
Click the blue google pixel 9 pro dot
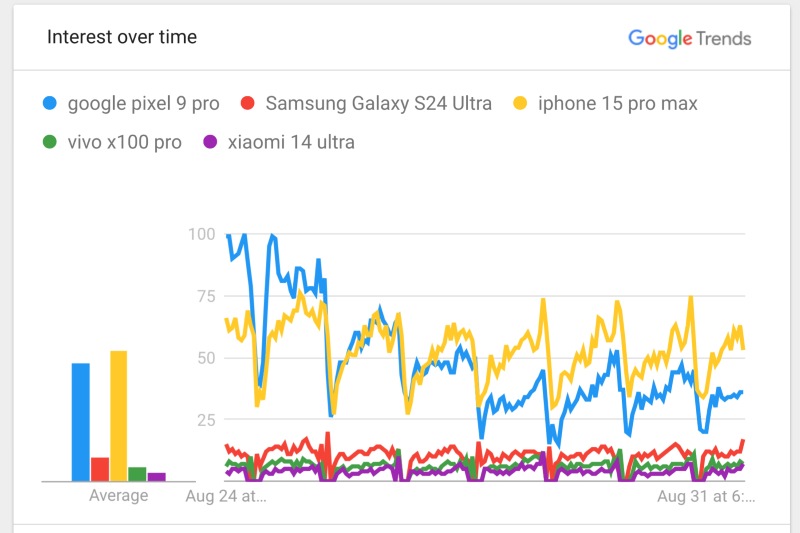pos(49,103)
